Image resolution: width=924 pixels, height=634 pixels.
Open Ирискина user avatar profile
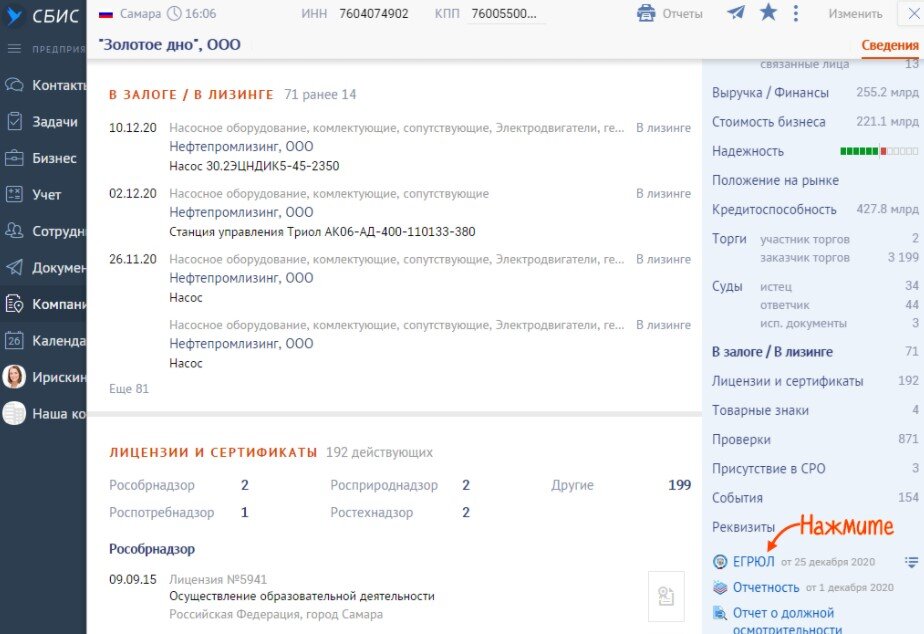point(14,377)
